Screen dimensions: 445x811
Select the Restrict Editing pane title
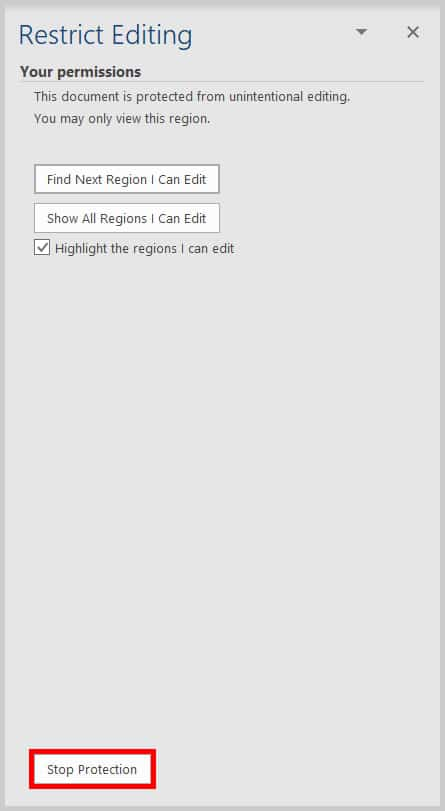click(106, 35)
